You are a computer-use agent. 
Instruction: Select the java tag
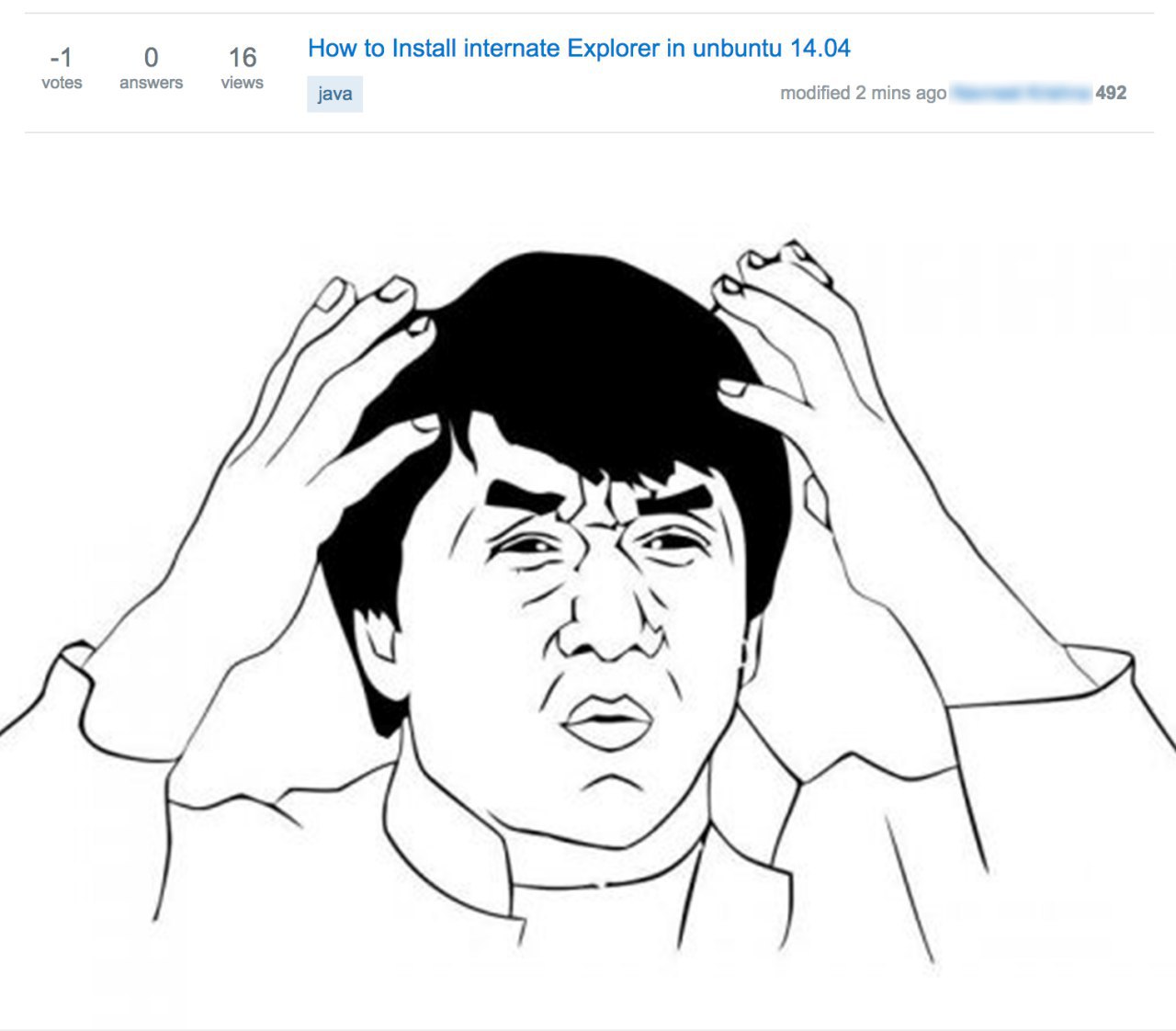point(334,94)
